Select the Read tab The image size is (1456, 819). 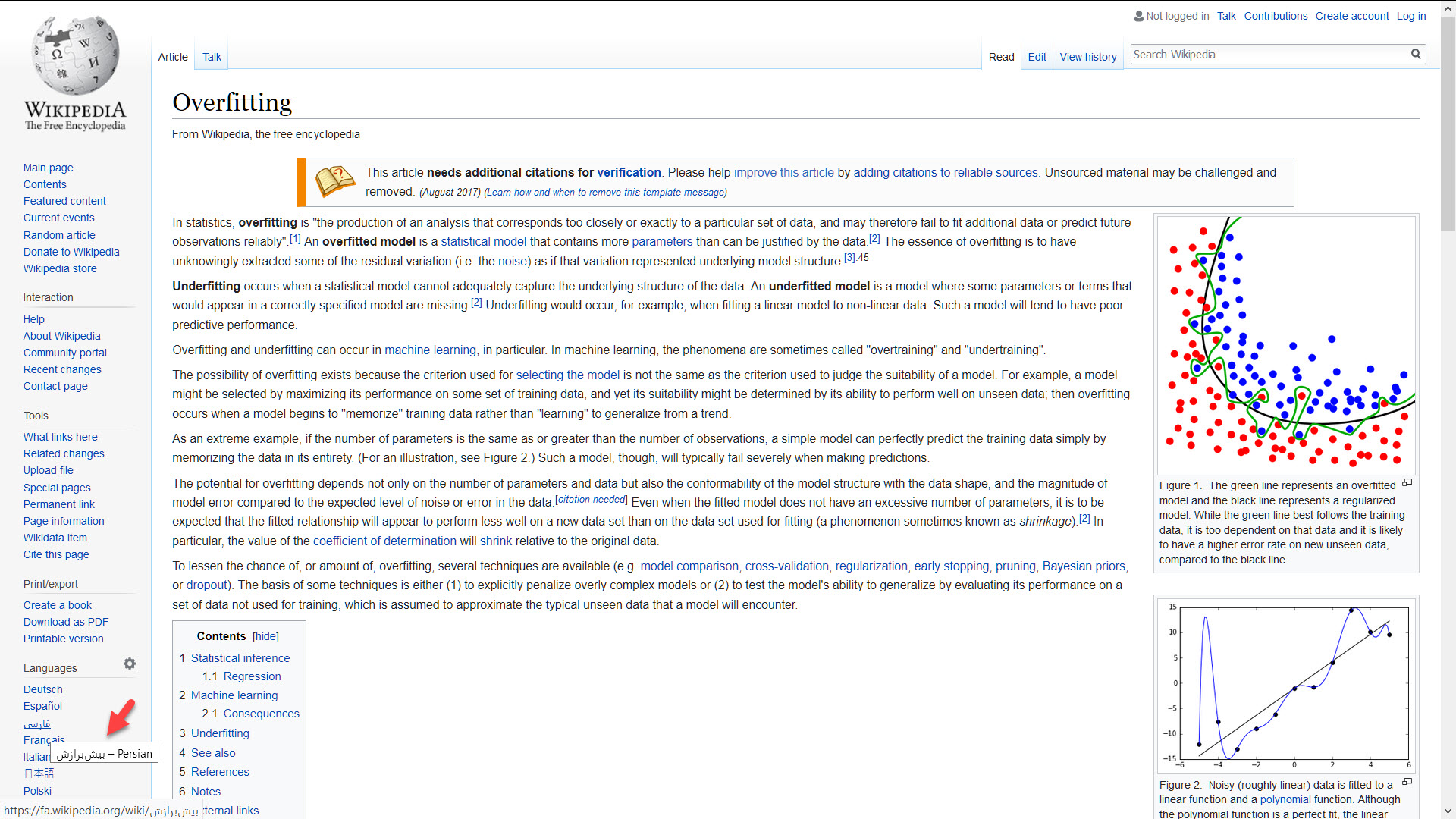[1001, 57]
